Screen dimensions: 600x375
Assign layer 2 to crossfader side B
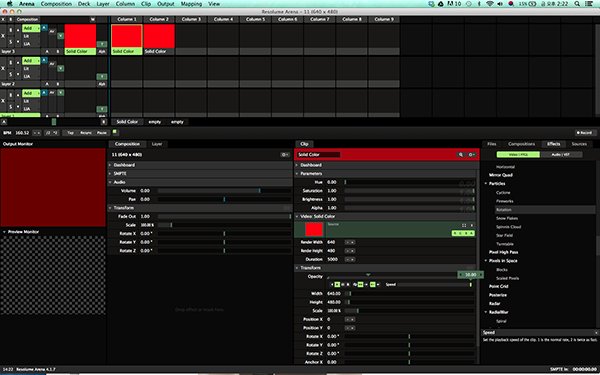58,84
